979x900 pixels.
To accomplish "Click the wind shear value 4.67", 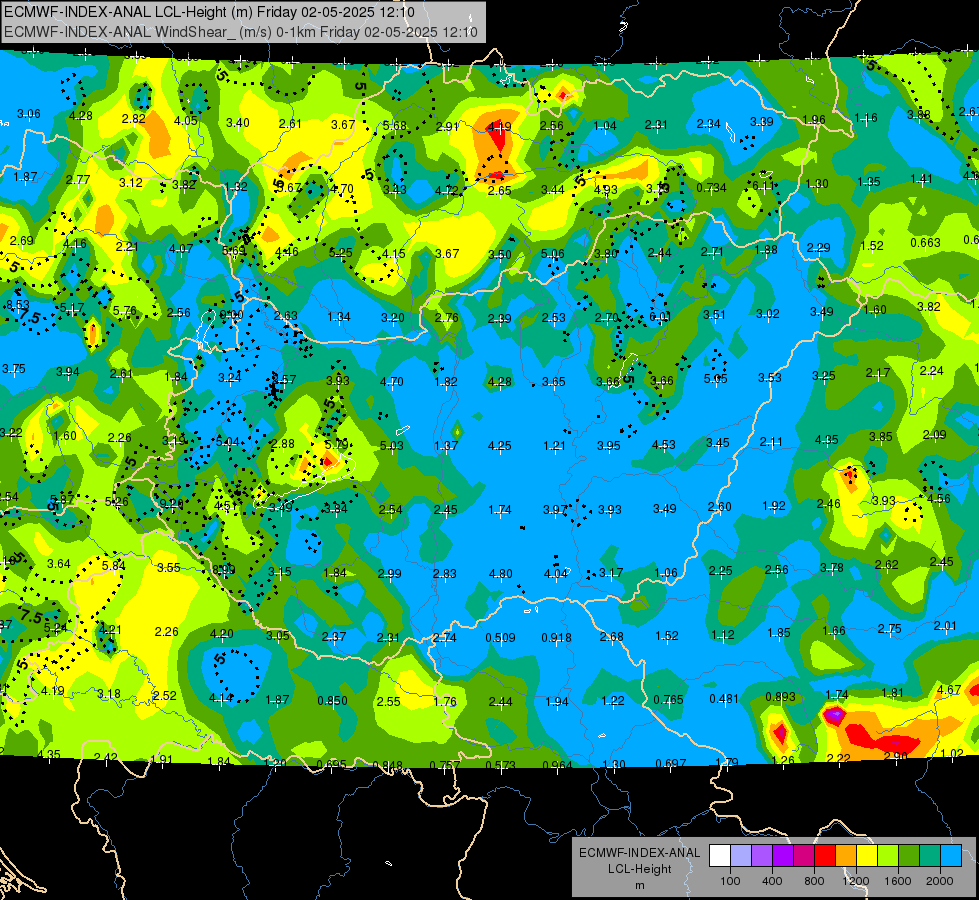I will click(x=949, y=690).
